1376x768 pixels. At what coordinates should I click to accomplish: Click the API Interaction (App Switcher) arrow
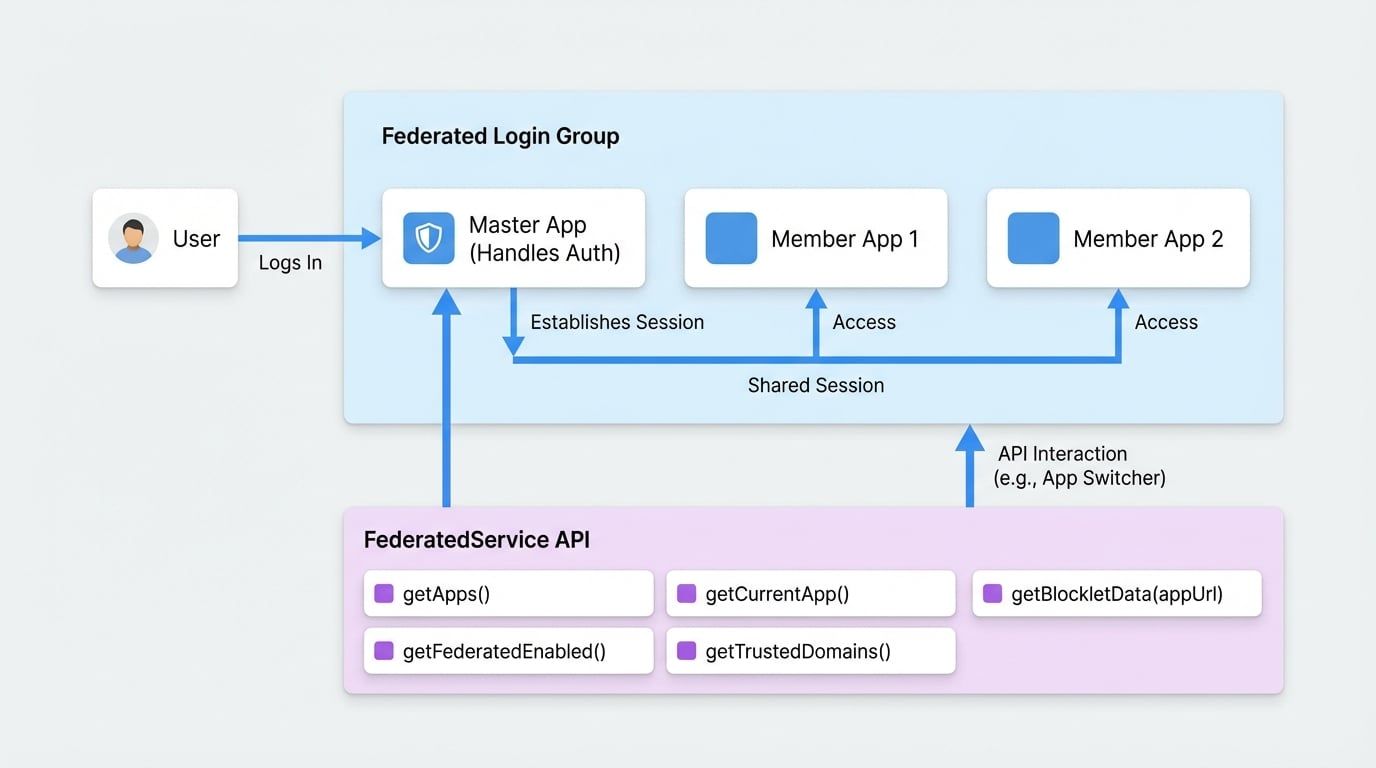pos(969,465)
